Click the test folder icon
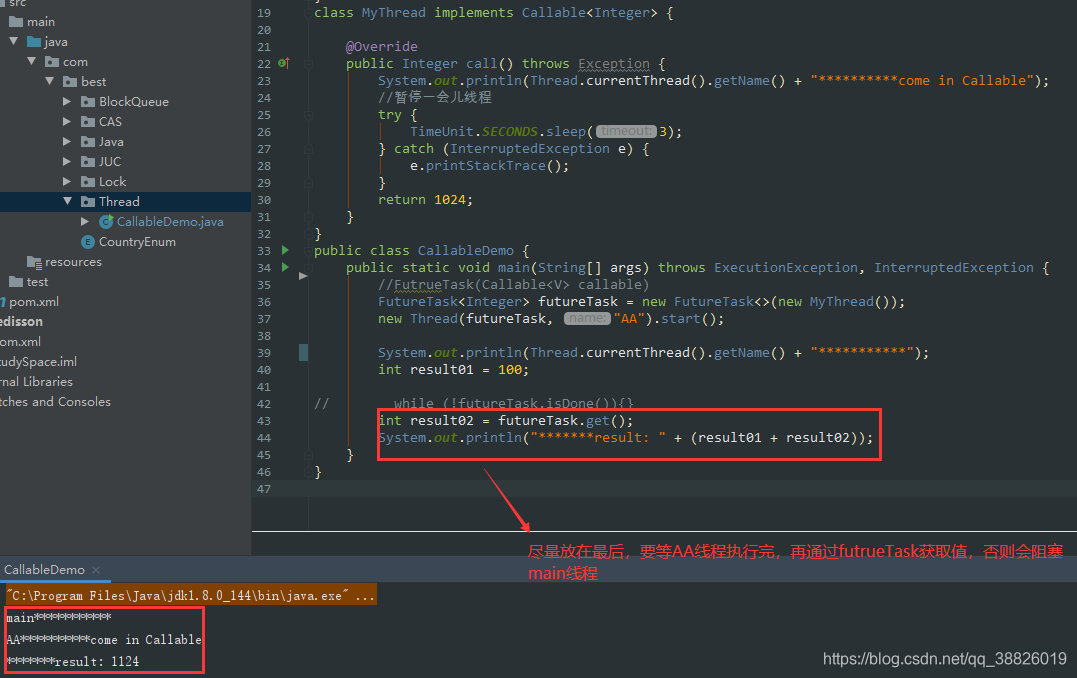Screen dimensions: 1077x678 (x=16, y=282)
